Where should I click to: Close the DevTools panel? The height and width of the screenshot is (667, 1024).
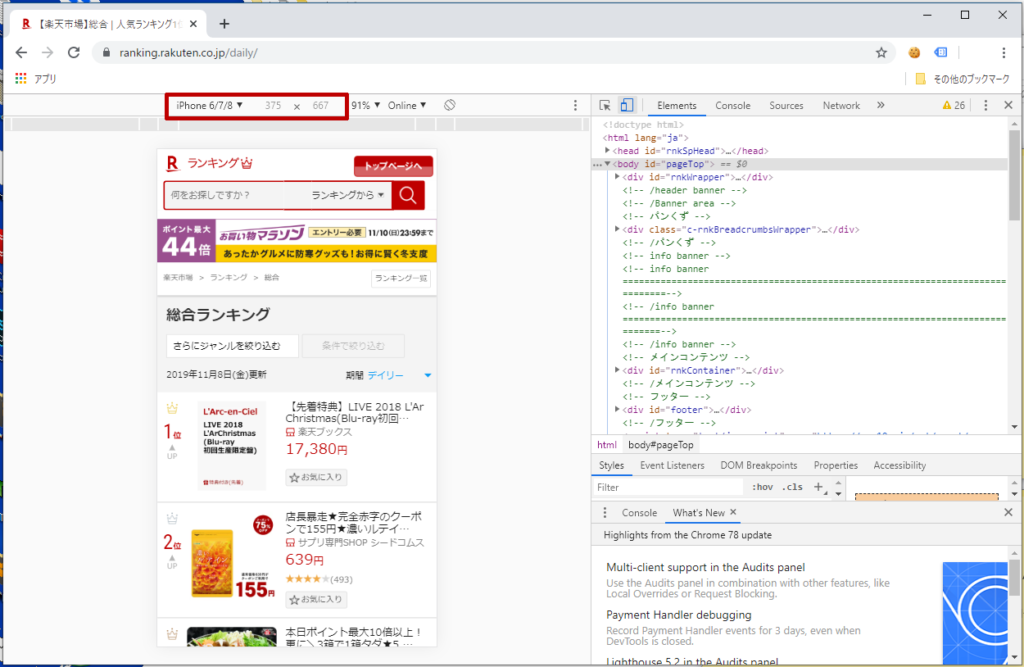tap(1008, 105)
